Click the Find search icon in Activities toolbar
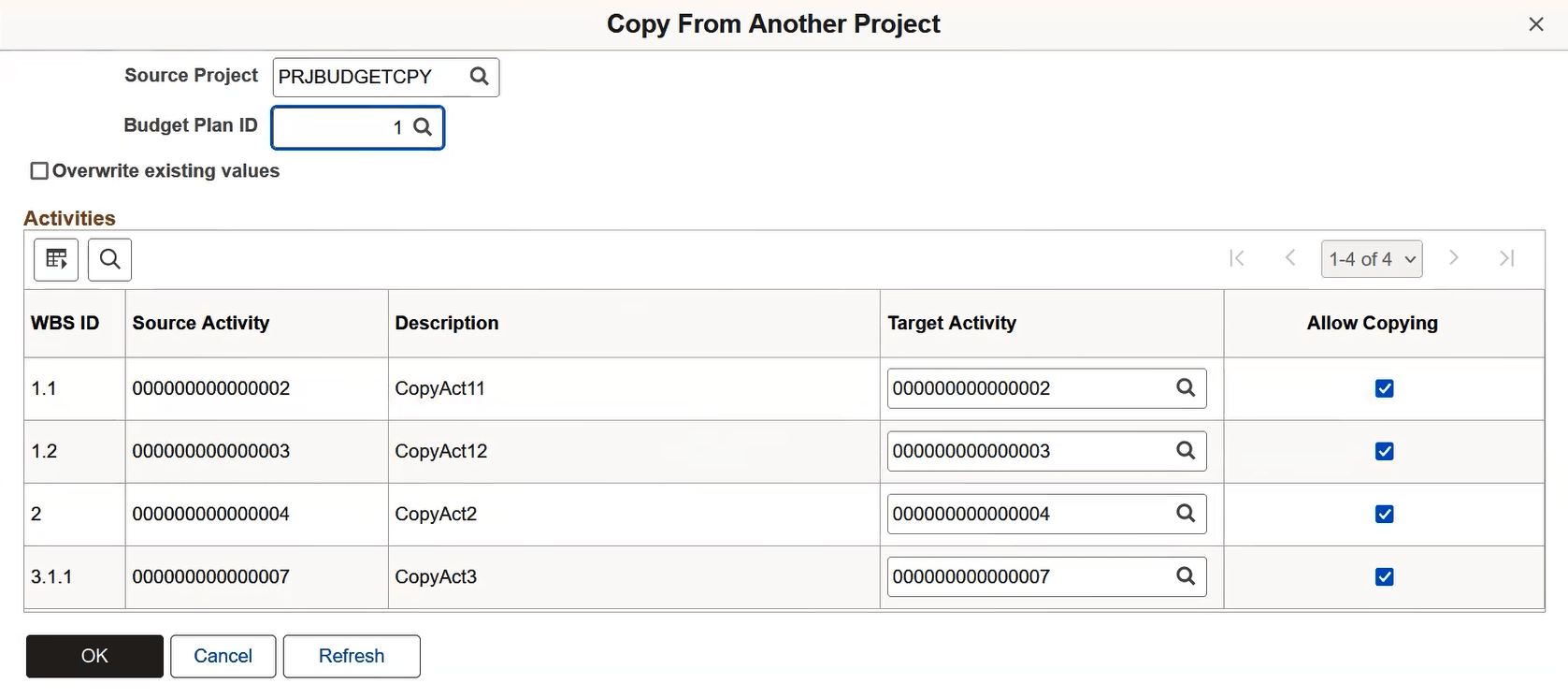Viewport: 1568px width, 698px height. pyautogui.click(x=109, y=259)
